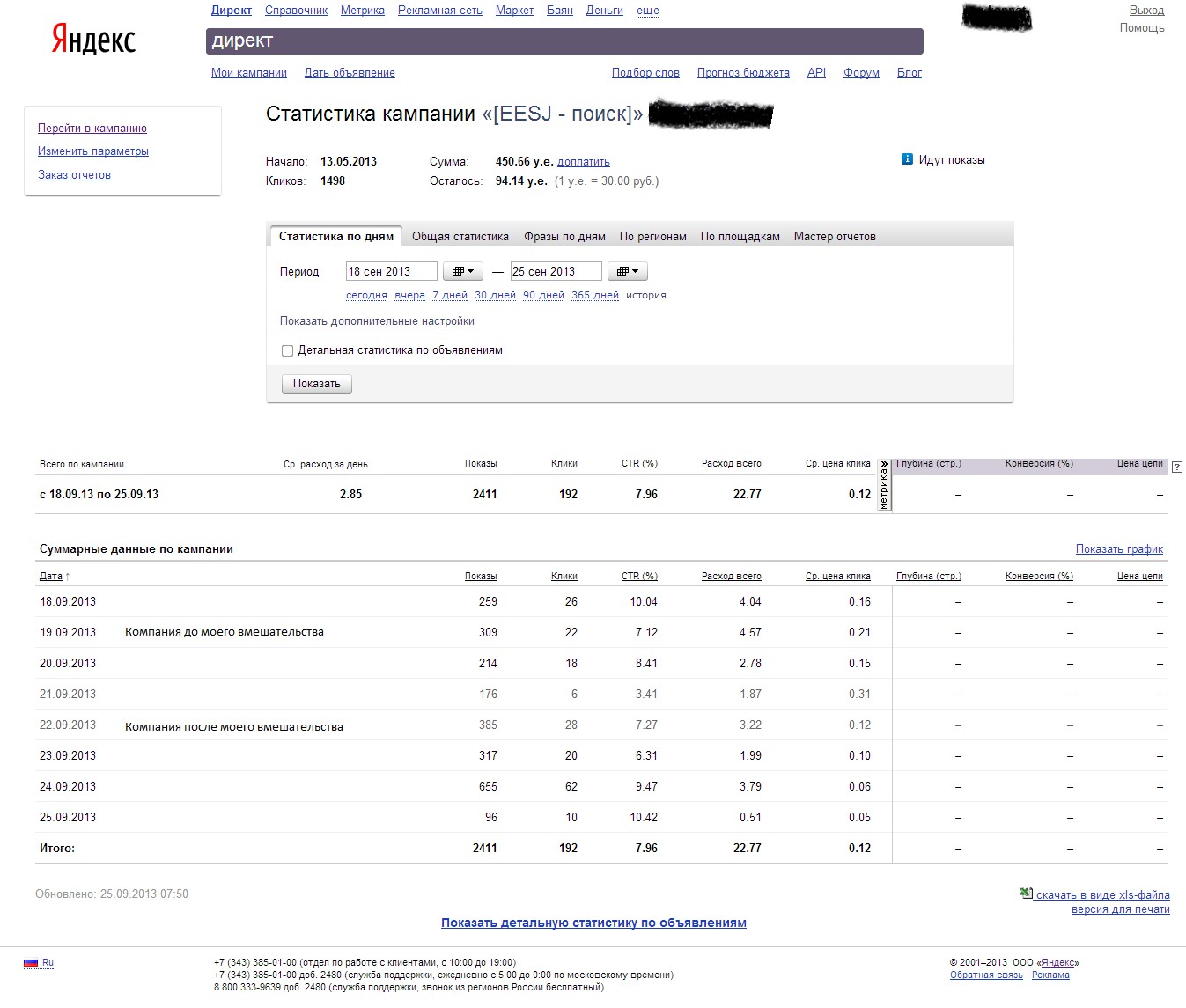The width and height of the screenshot is (1186, 1008).
Task: Open Маркет in the top navigation
Action: tap(514, 11)
